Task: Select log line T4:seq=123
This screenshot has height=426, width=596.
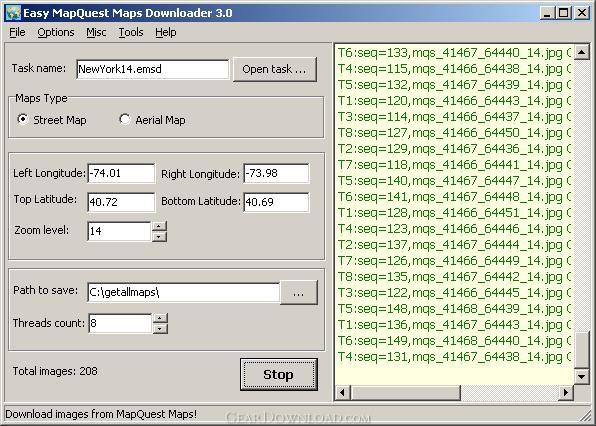Action: [455, 228]
